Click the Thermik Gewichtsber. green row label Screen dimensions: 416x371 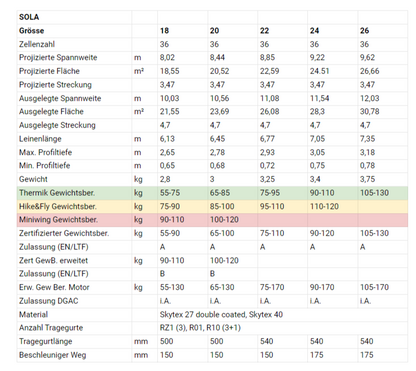pos(57,193)
